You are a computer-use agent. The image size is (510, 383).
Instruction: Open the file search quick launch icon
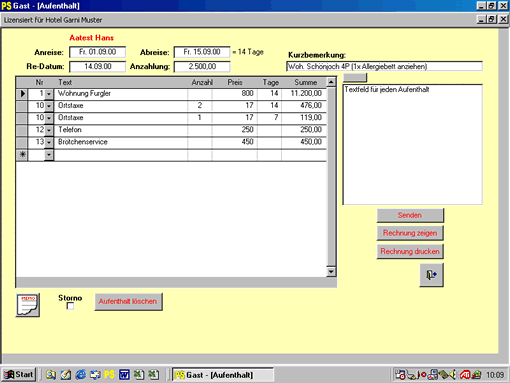pyautogui.click(x=51, y=375)
